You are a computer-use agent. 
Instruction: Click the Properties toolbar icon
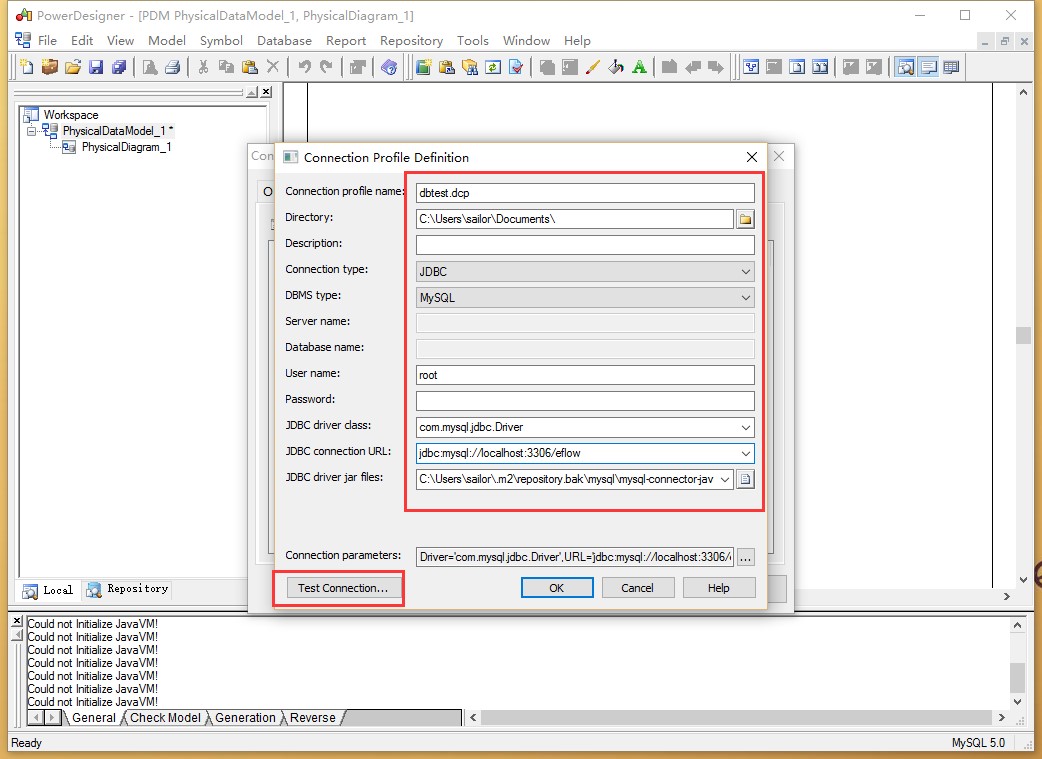tap(358, 66)
